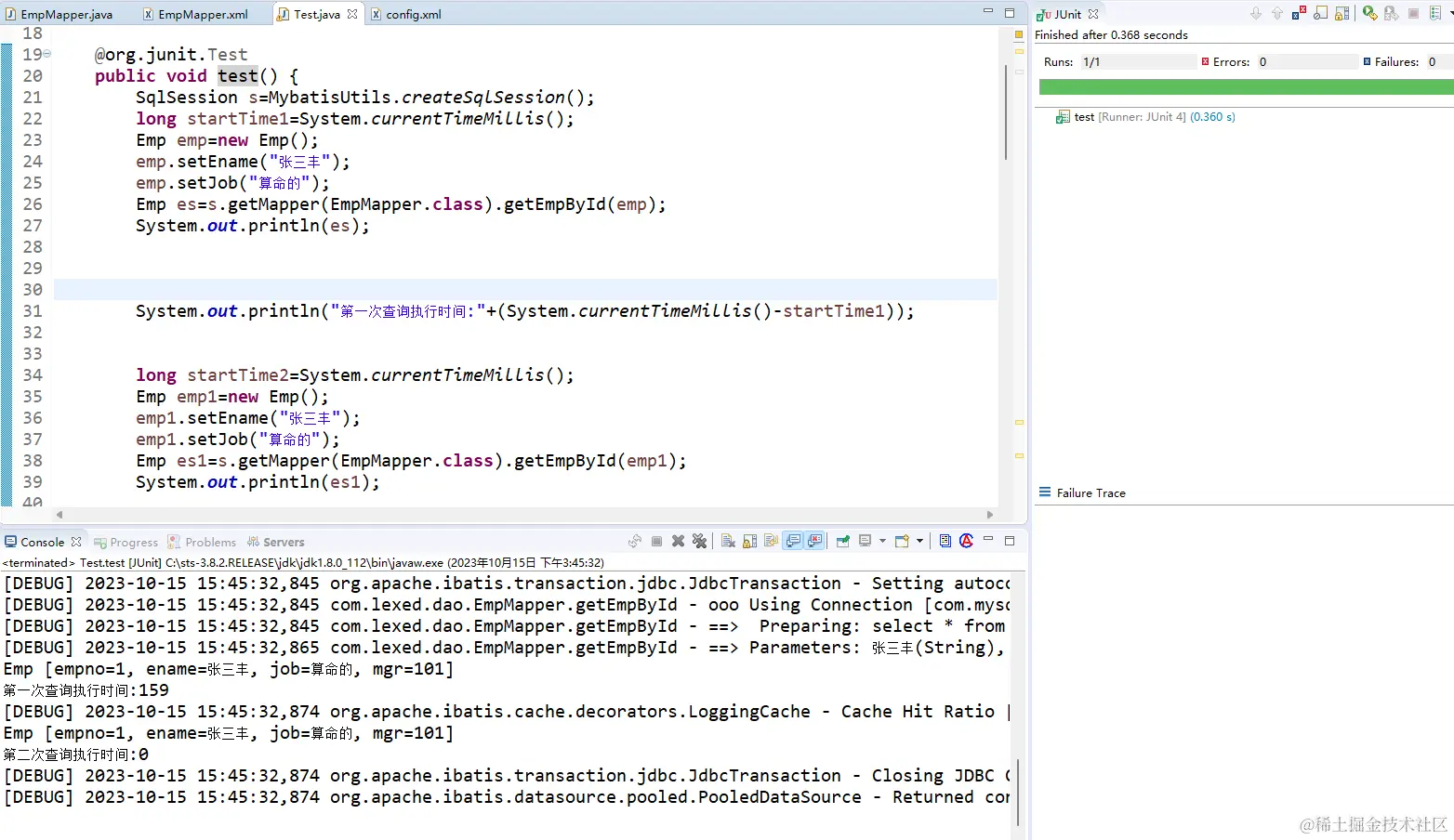The height and width of the screenshot is (840, 1454).
Task: Toggle show skipped tests only in JUnit
Action: [1320, 14]
